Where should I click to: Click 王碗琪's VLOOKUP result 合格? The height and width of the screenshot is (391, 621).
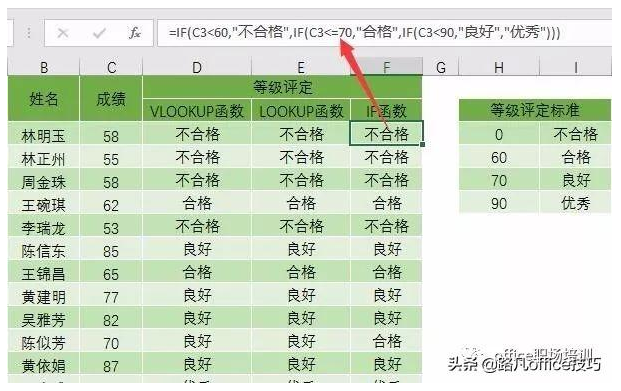197,203
